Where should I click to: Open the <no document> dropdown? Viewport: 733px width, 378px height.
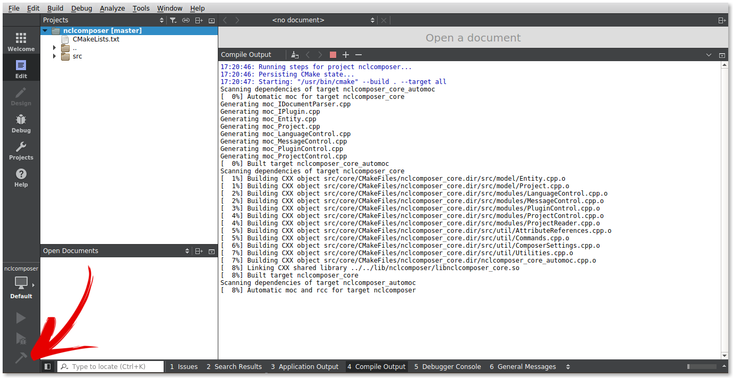coord(323,20)
